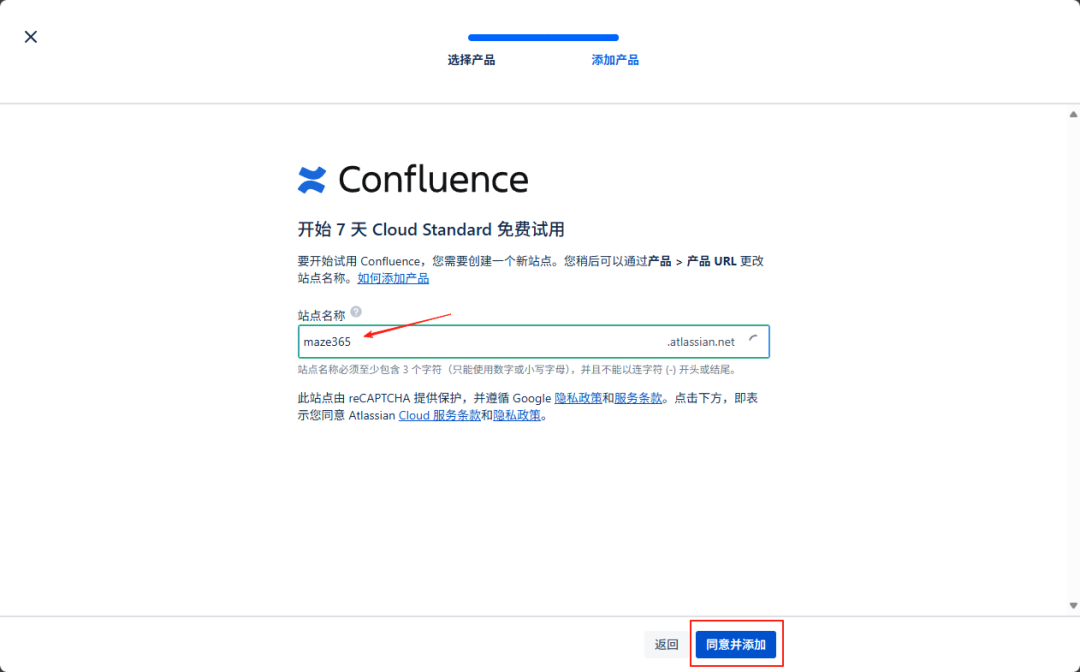Screen dimensions: 1080x672
Task: Open the 站点名称 help tooltip icon
Action: 357,310
